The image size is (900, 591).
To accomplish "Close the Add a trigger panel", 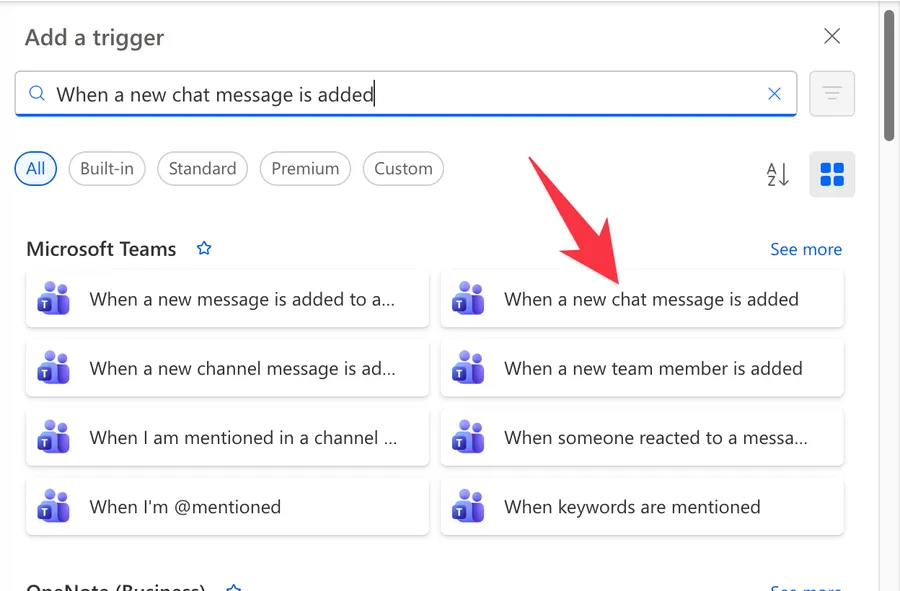I will coord(832,36).
